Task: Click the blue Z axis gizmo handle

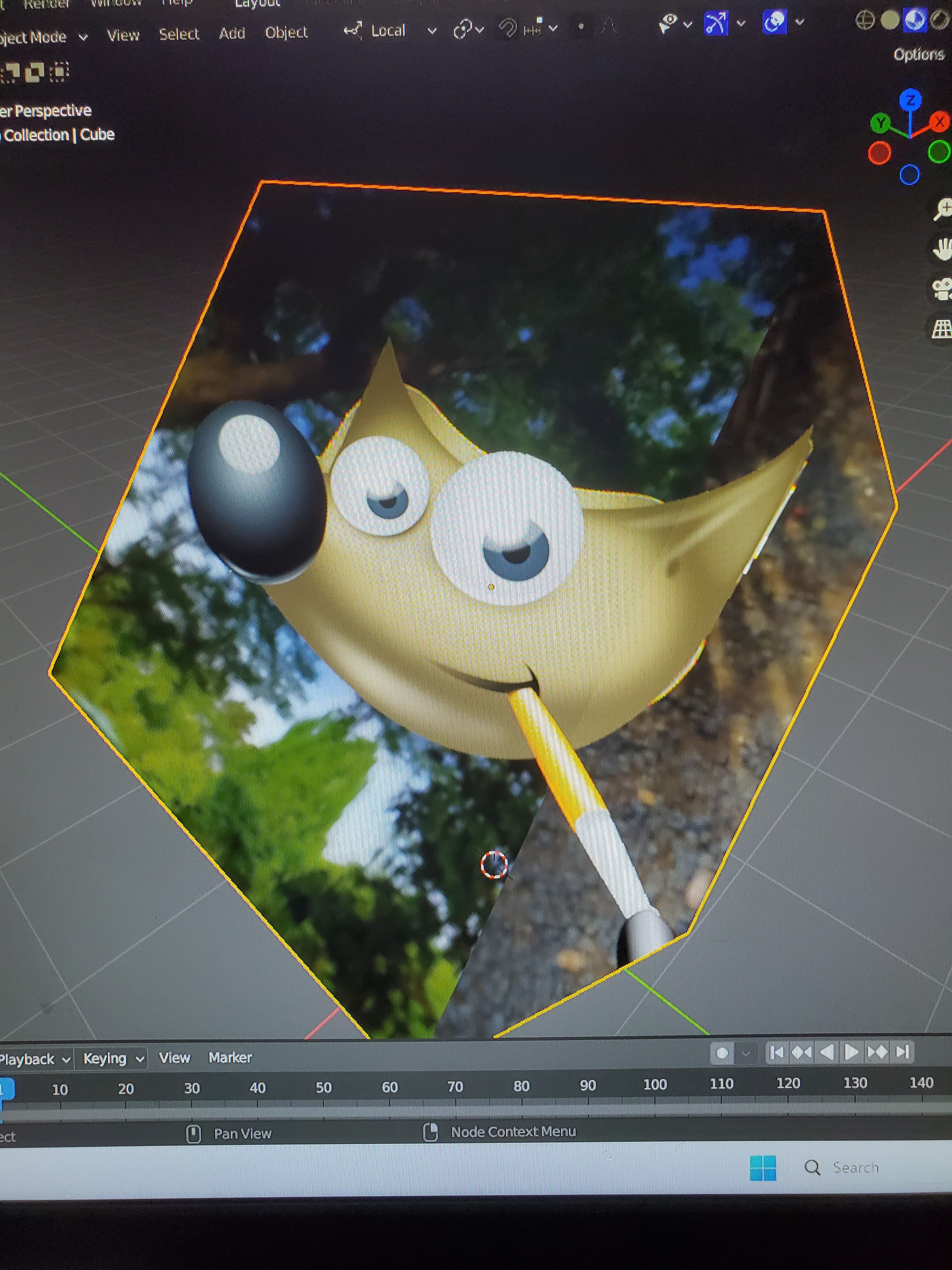Action: (910, 100)
